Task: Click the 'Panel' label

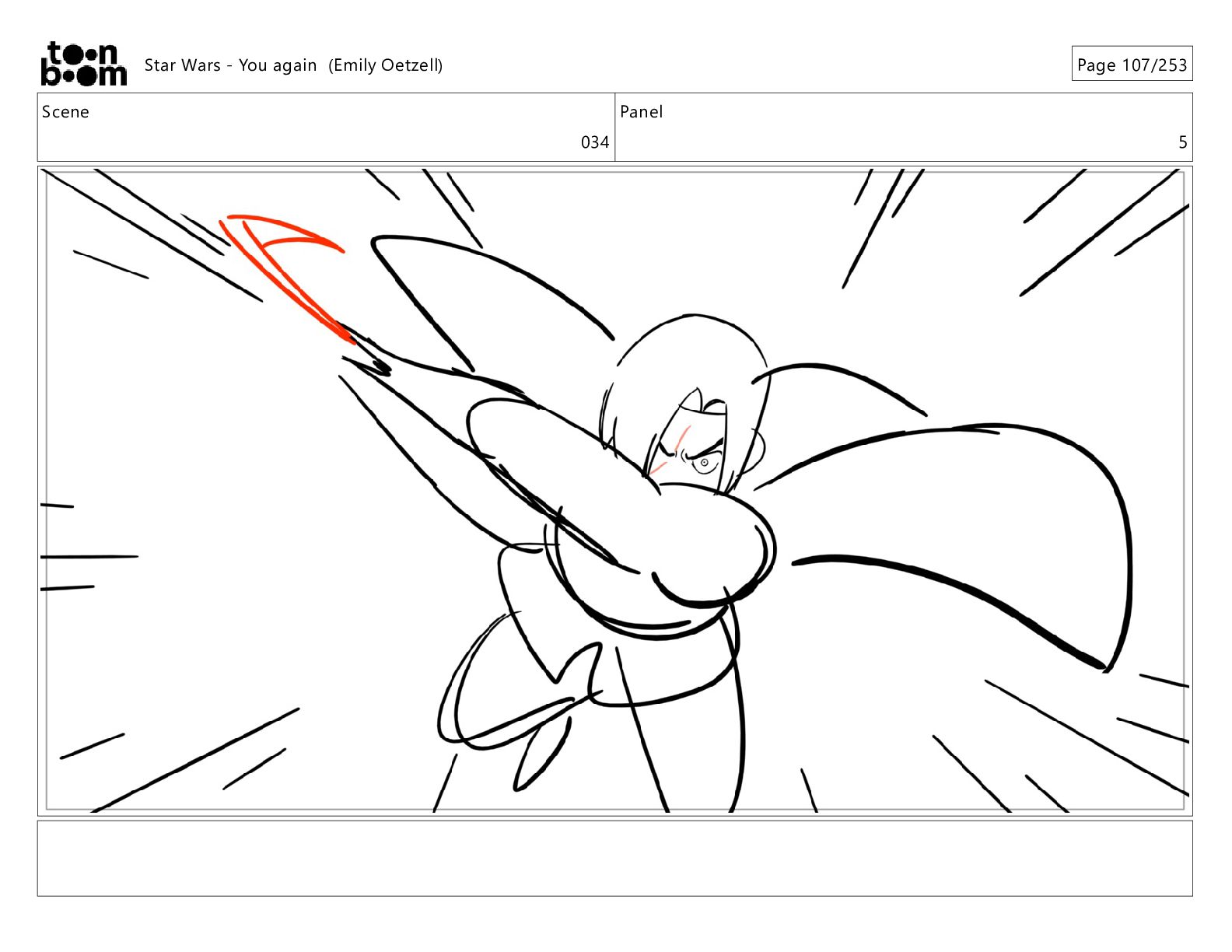Action: [641, 112]
